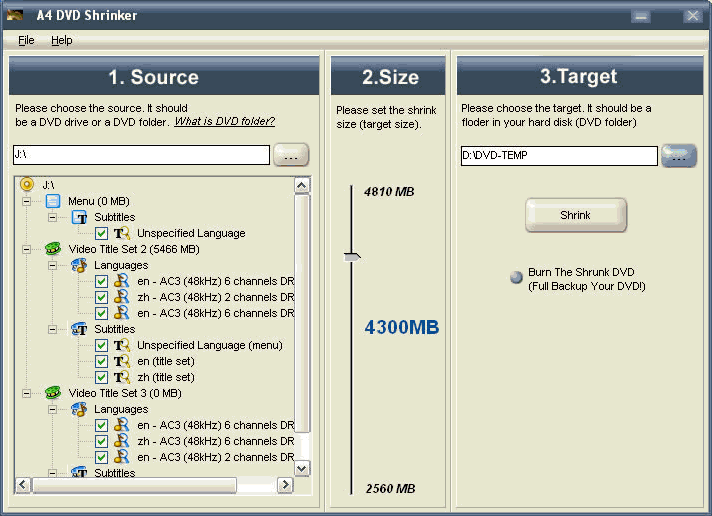
Task: Minimize the A4 DVD Shrinker window
Action: coord(641,16)
